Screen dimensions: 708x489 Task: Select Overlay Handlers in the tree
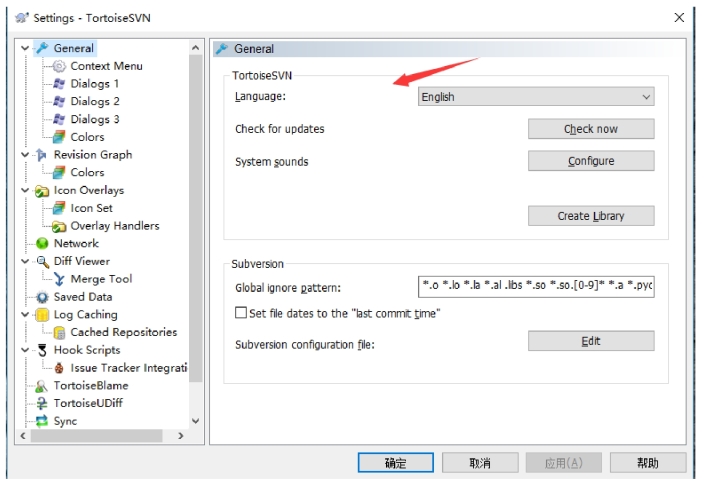[115, 226]
